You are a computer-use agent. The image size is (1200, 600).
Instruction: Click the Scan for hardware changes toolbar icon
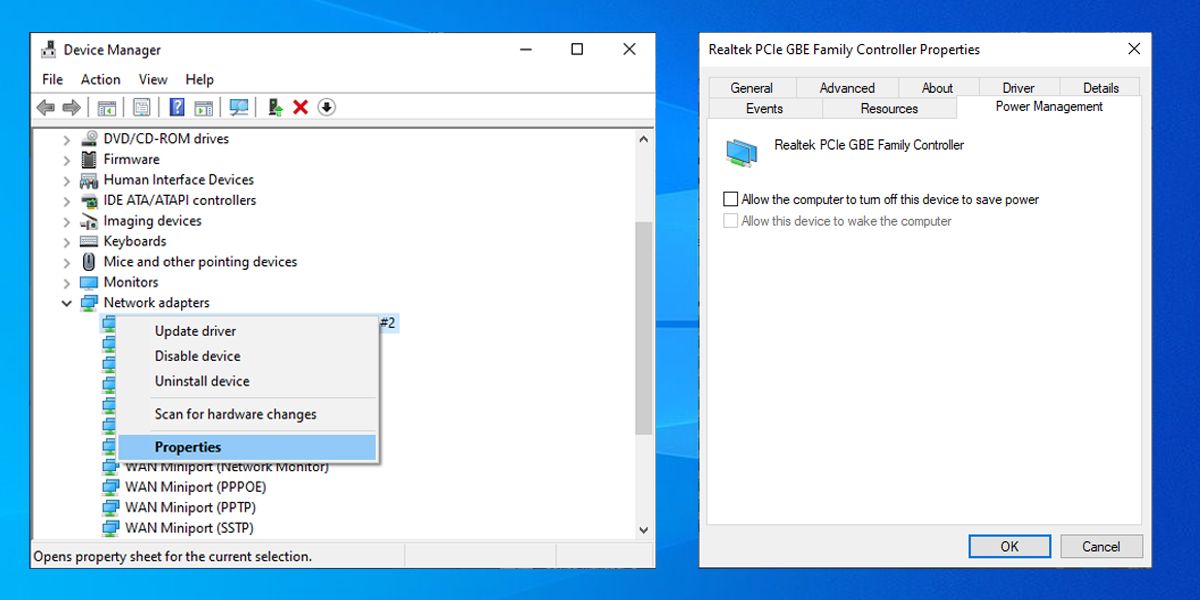click(x=241, y=107)
